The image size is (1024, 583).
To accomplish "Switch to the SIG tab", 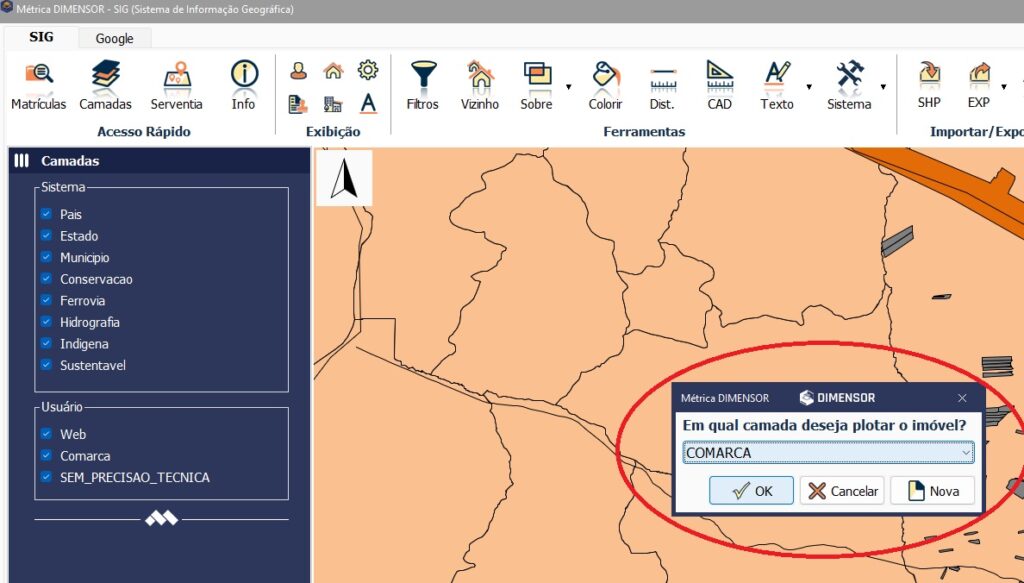I will [41, 37].
